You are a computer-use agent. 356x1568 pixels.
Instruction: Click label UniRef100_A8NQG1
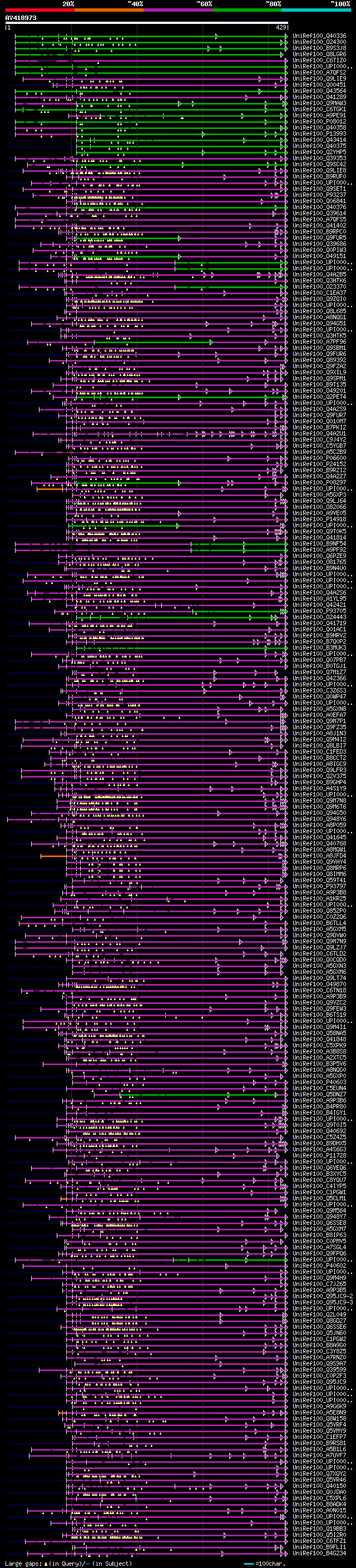tap(319, 317)
